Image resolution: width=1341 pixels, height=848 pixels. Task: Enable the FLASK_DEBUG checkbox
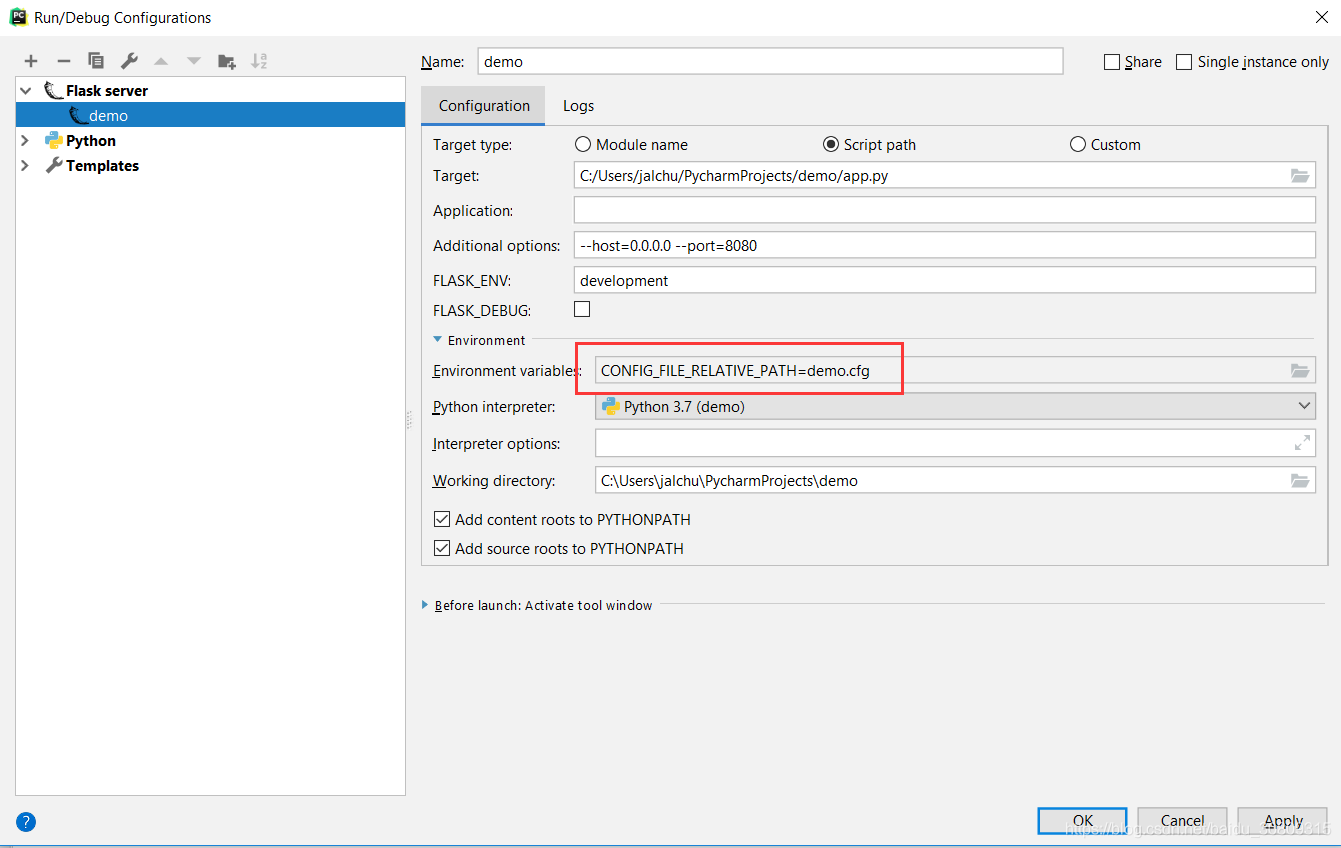582,309
